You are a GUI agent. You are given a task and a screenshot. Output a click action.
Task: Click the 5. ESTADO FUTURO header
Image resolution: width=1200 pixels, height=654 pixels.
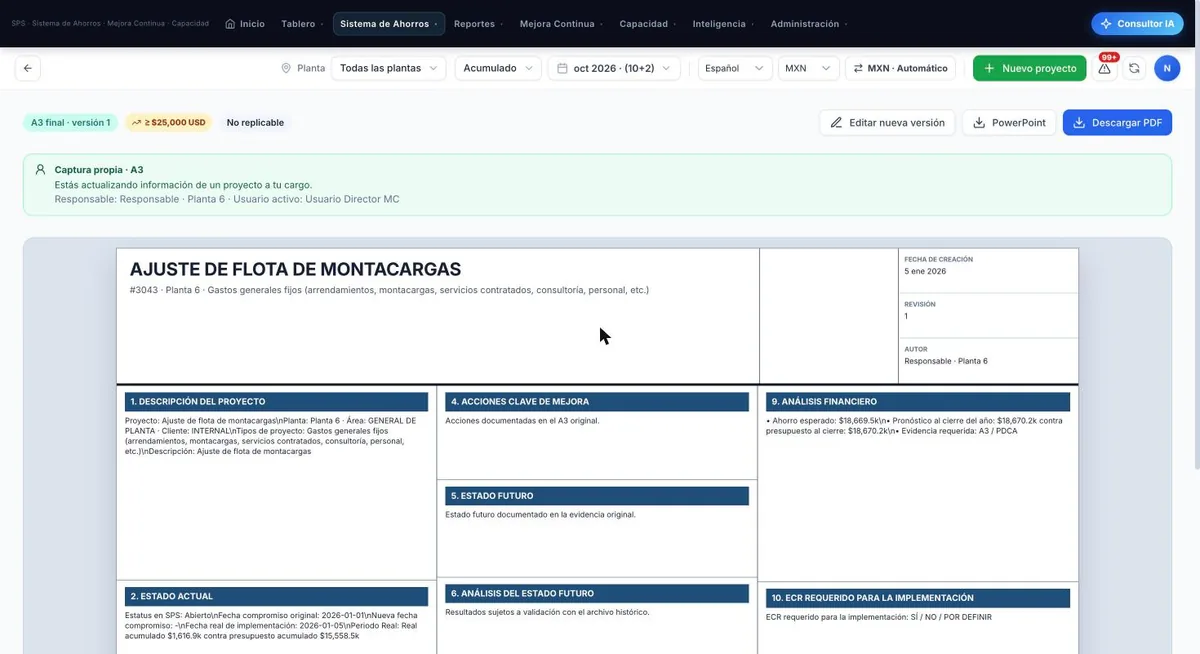click(x=597, y=496)
